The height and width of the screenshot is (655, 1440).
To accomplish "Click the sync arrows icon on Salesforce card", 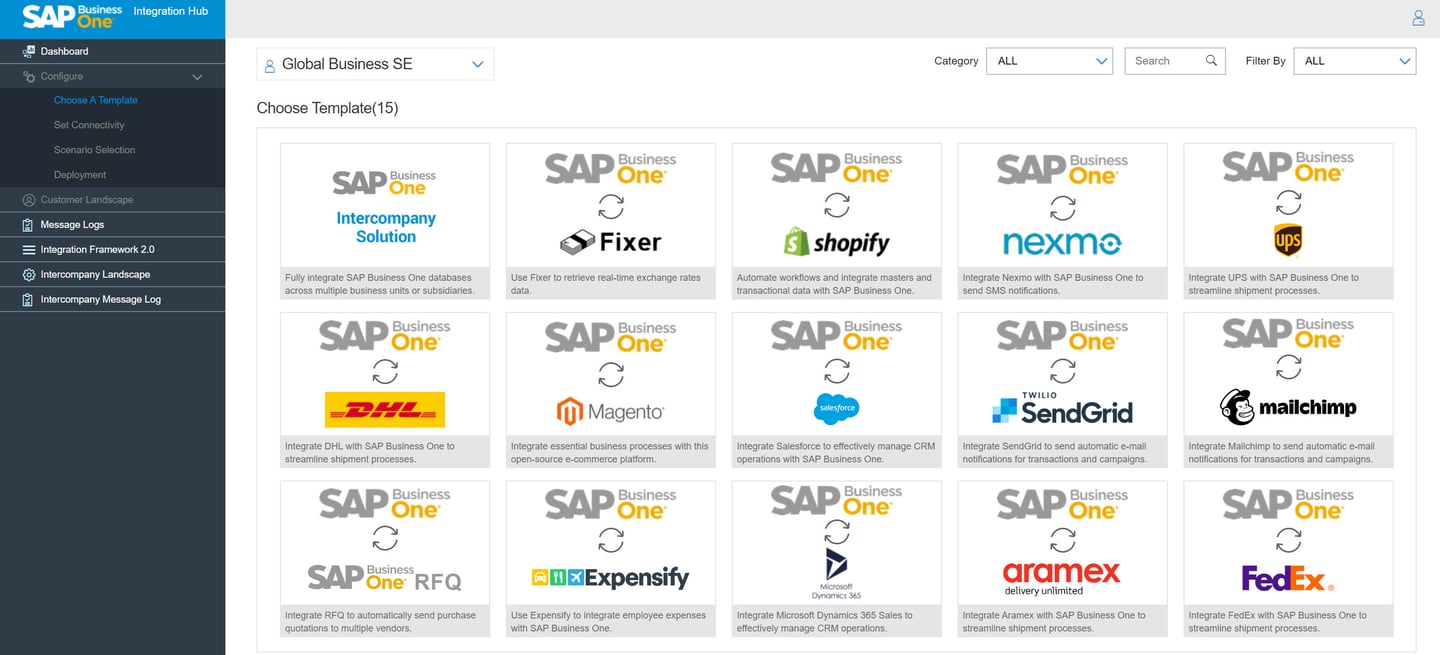I will tap(837, 372).
